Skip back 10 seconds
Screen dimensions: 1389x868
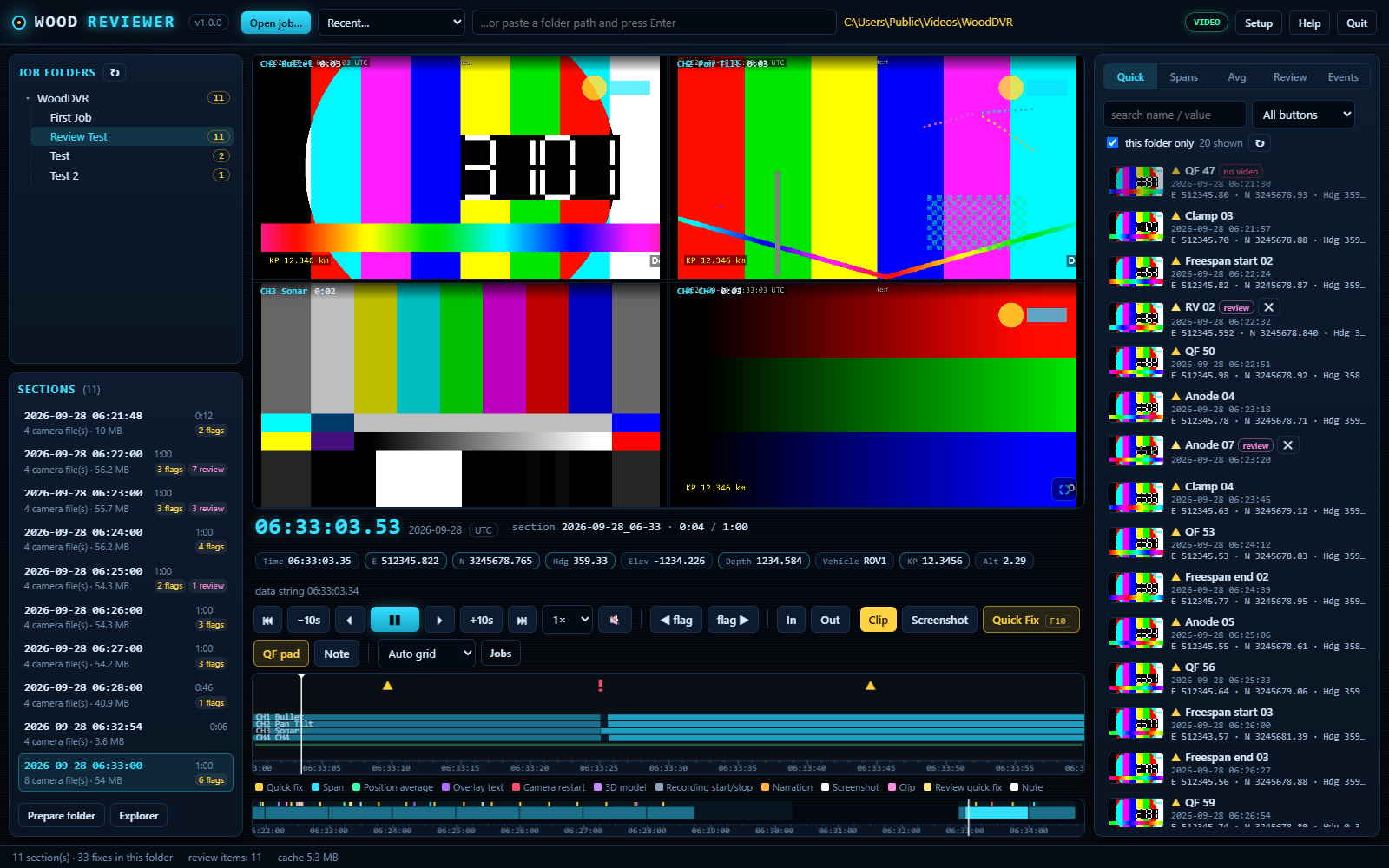[x=309, y=620]
